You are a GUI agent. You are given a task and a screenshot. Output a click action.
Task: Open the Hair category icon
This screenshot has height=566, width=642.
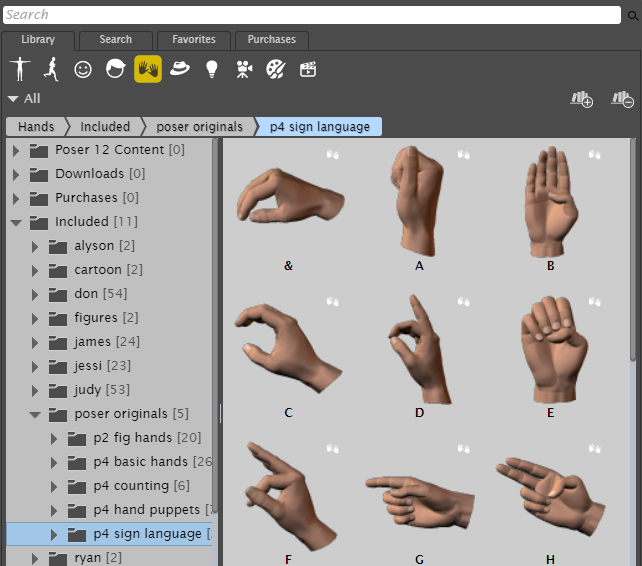pos(115,69)
